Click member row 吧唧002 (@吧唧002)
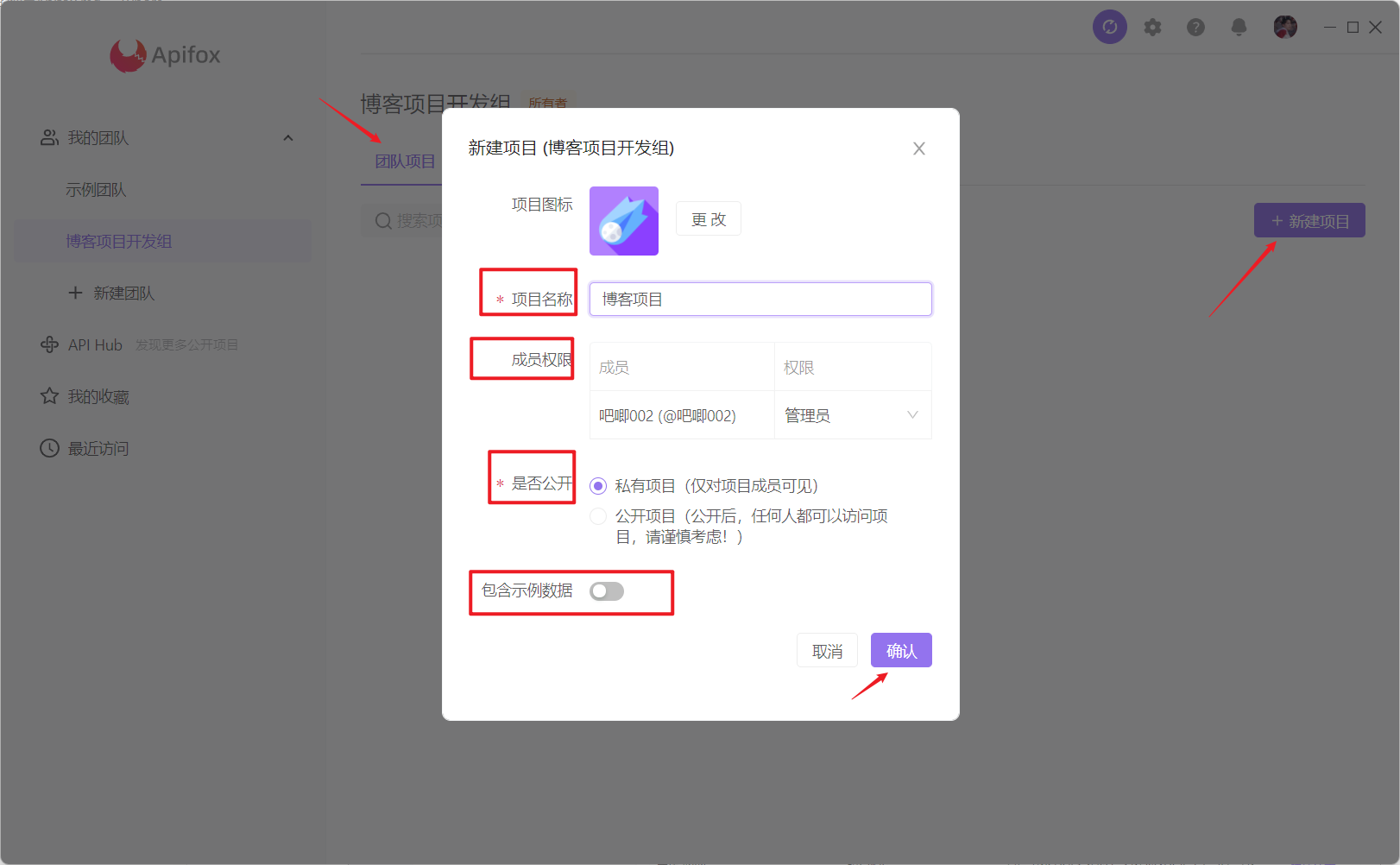 667,415
